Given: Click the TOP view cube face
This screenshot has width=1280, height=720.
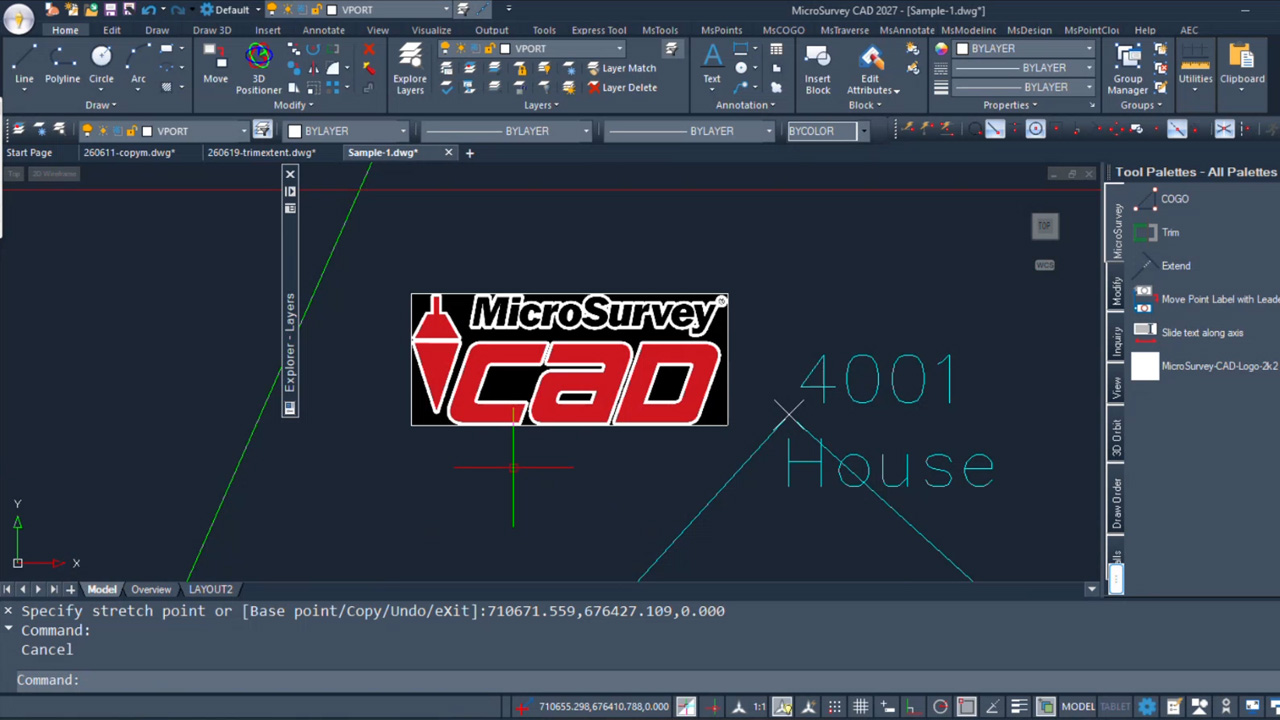Looking at the screenshot, I should click(1045, 226).
